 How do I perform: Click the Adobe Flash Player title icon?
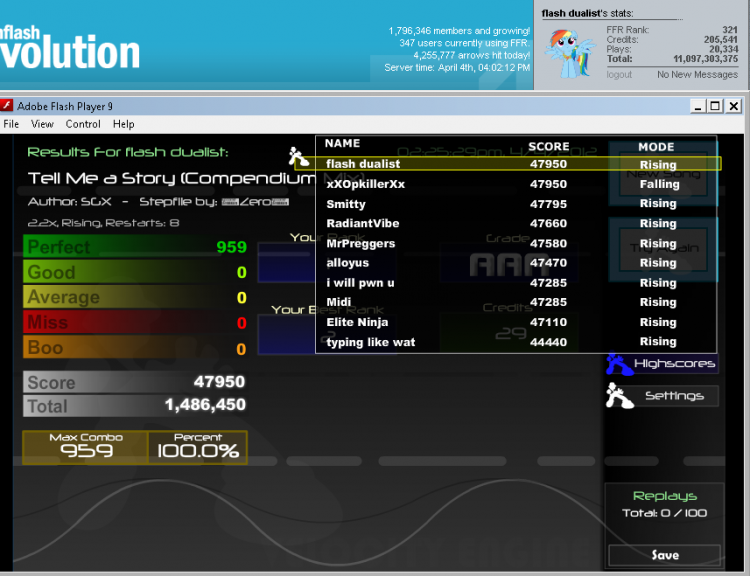click(x=6, y=106)
